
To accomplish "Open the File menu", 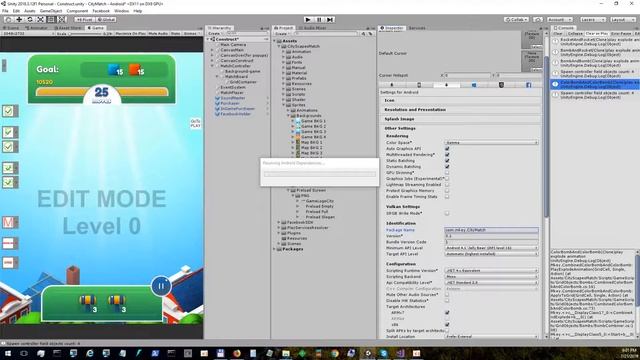I will [5, 11].
